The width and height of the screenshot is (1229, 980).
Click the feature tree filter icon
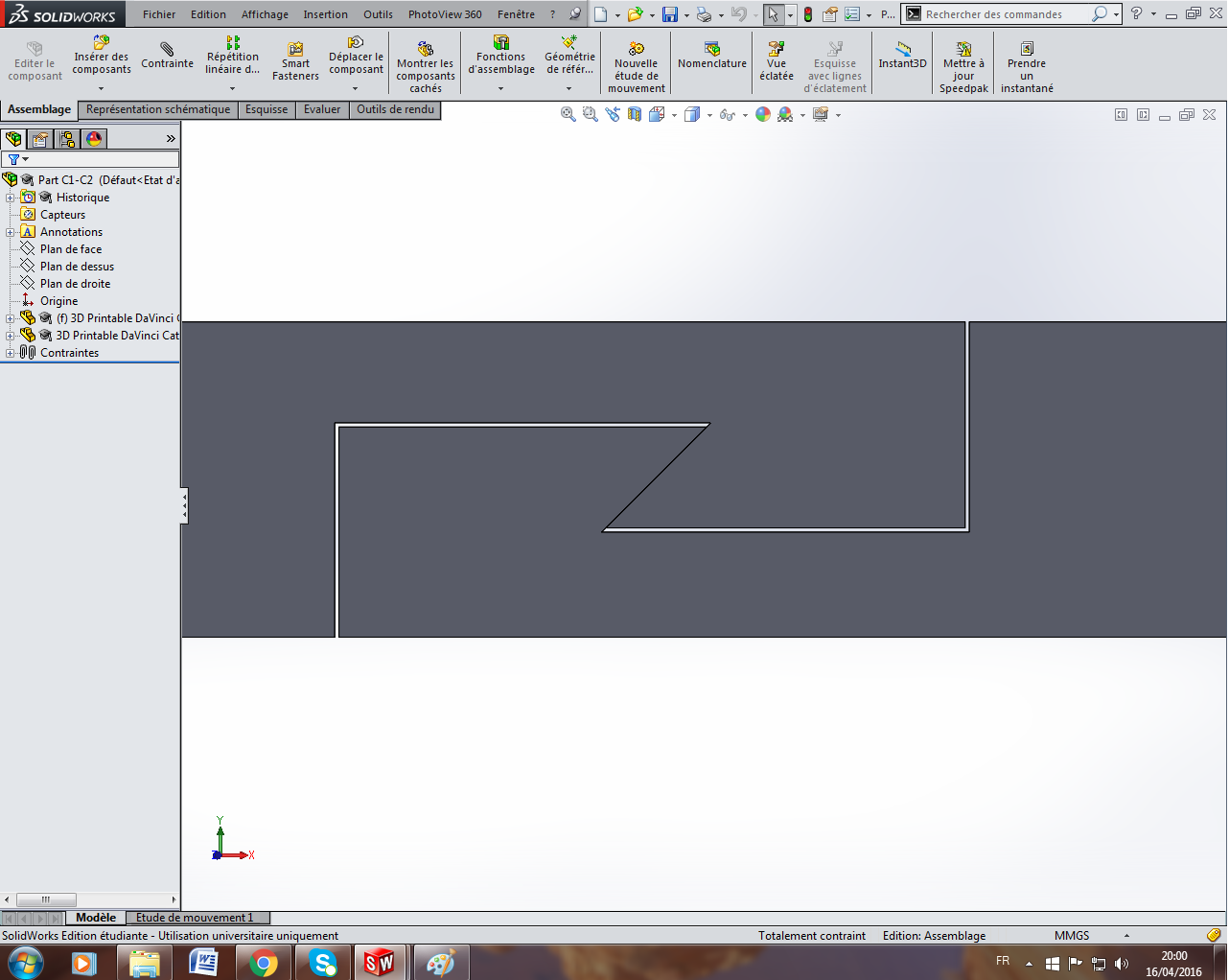[13, 159]
